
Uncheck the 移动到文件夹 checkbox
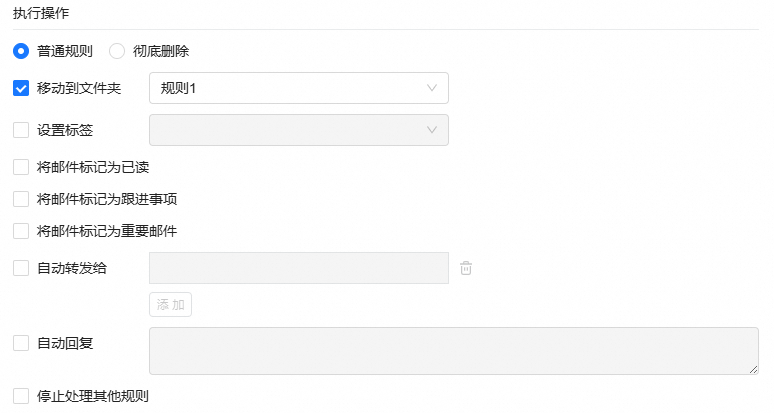[21, 88]
